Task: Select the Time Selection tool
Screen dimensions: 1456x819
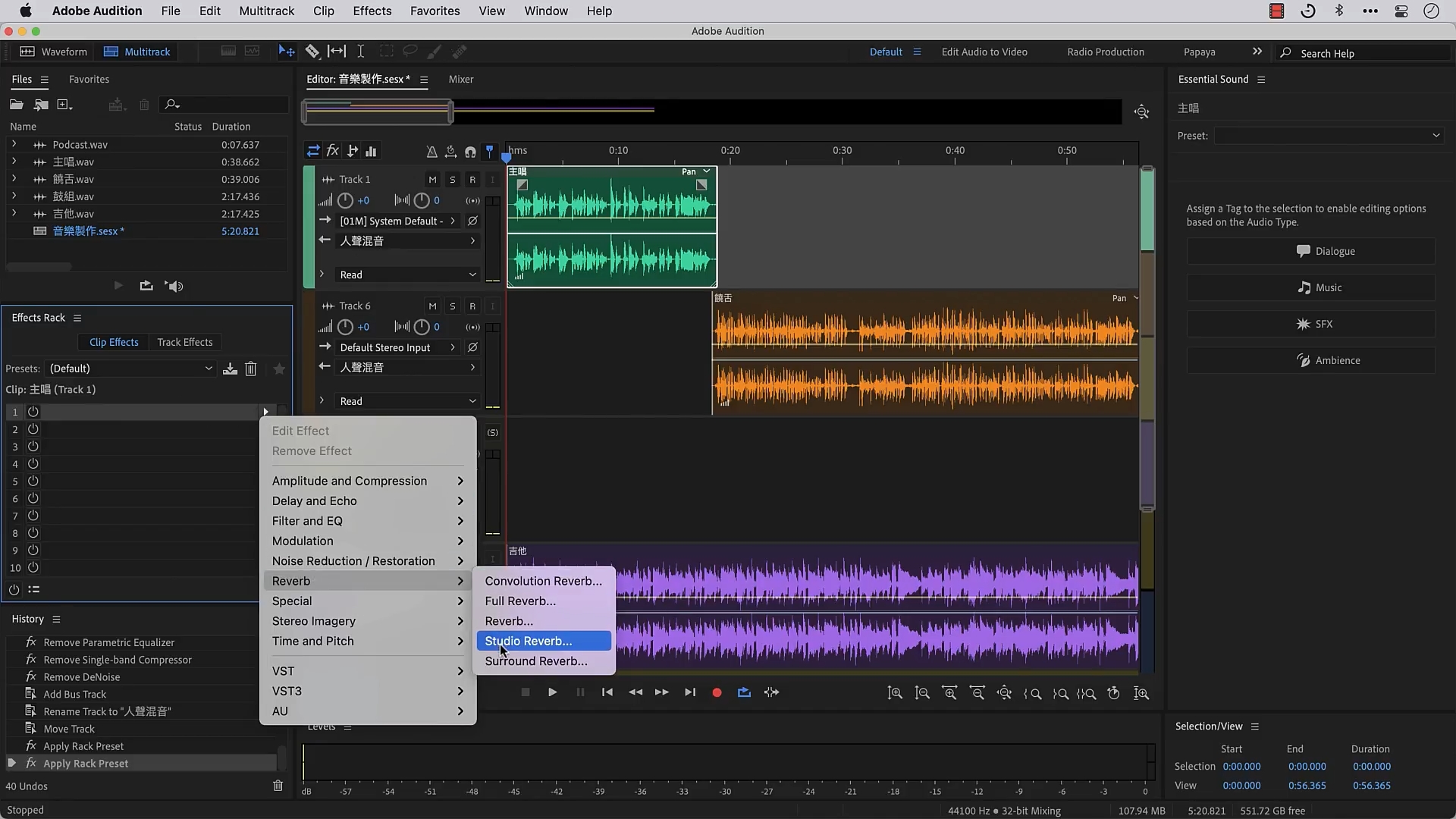Action: [x=361, y=52]
